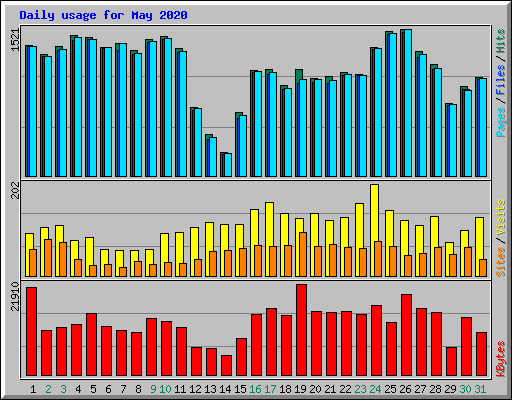
Task: Select the cyan hits bar for day 26
Action: tap(408, 103)
